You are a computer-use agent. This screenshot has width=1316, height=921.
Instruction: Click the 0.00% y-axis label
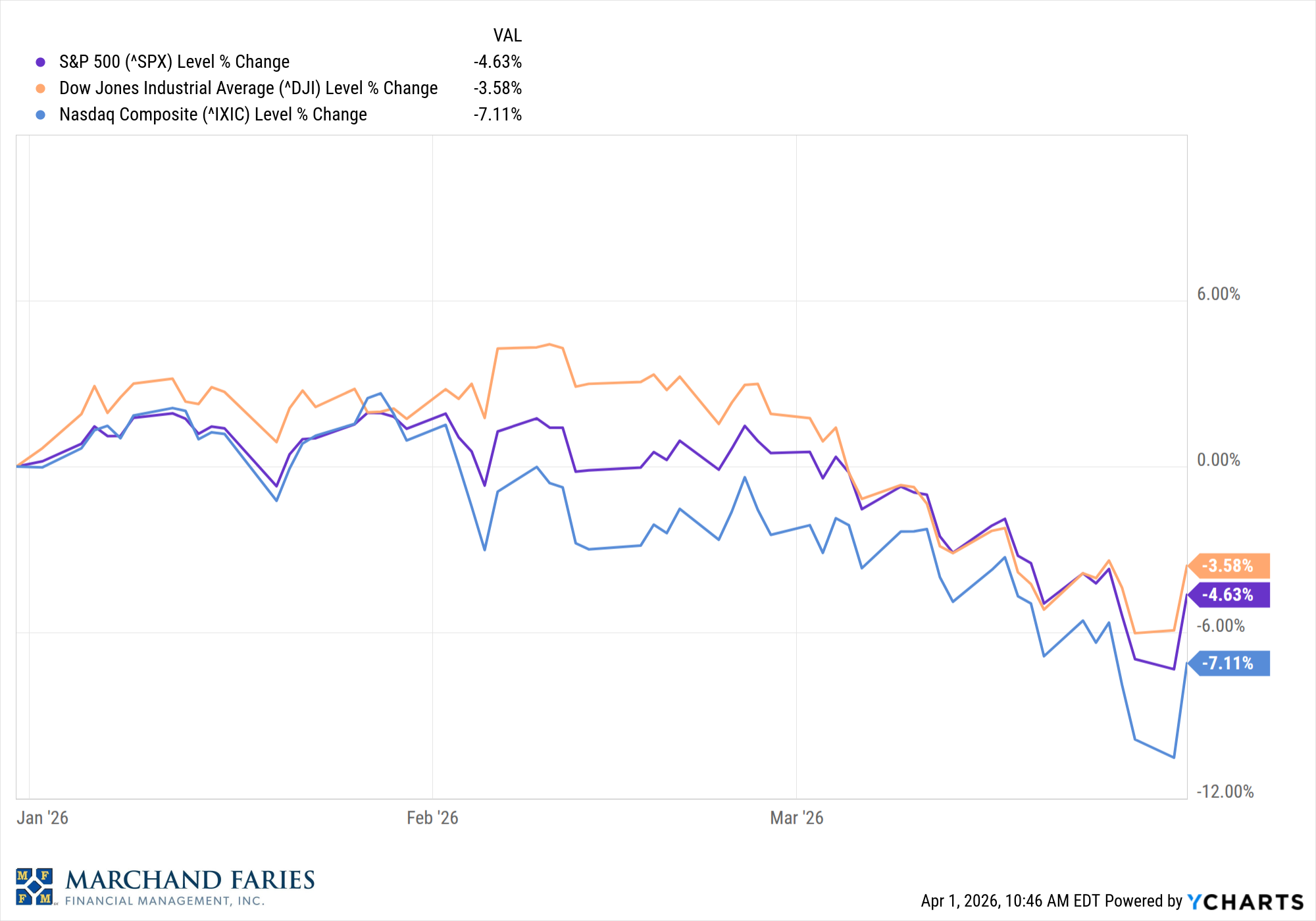pyautogui.click(x=1218, y=460)
